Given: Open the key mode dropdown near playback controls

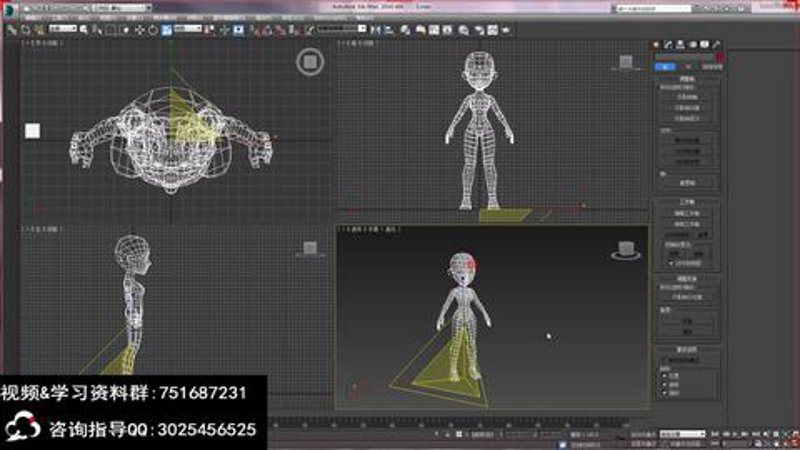Looking at the screenshot, I should click(x=682, y=434).
